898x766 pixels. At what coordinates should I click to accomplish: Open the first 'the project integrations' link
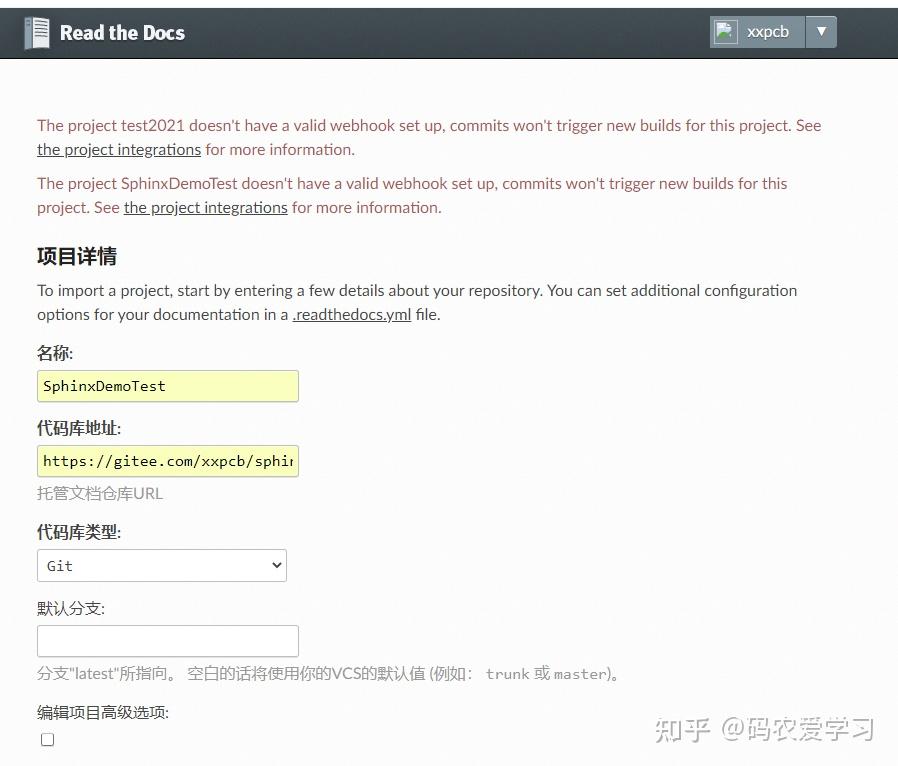tap(118, 149)
